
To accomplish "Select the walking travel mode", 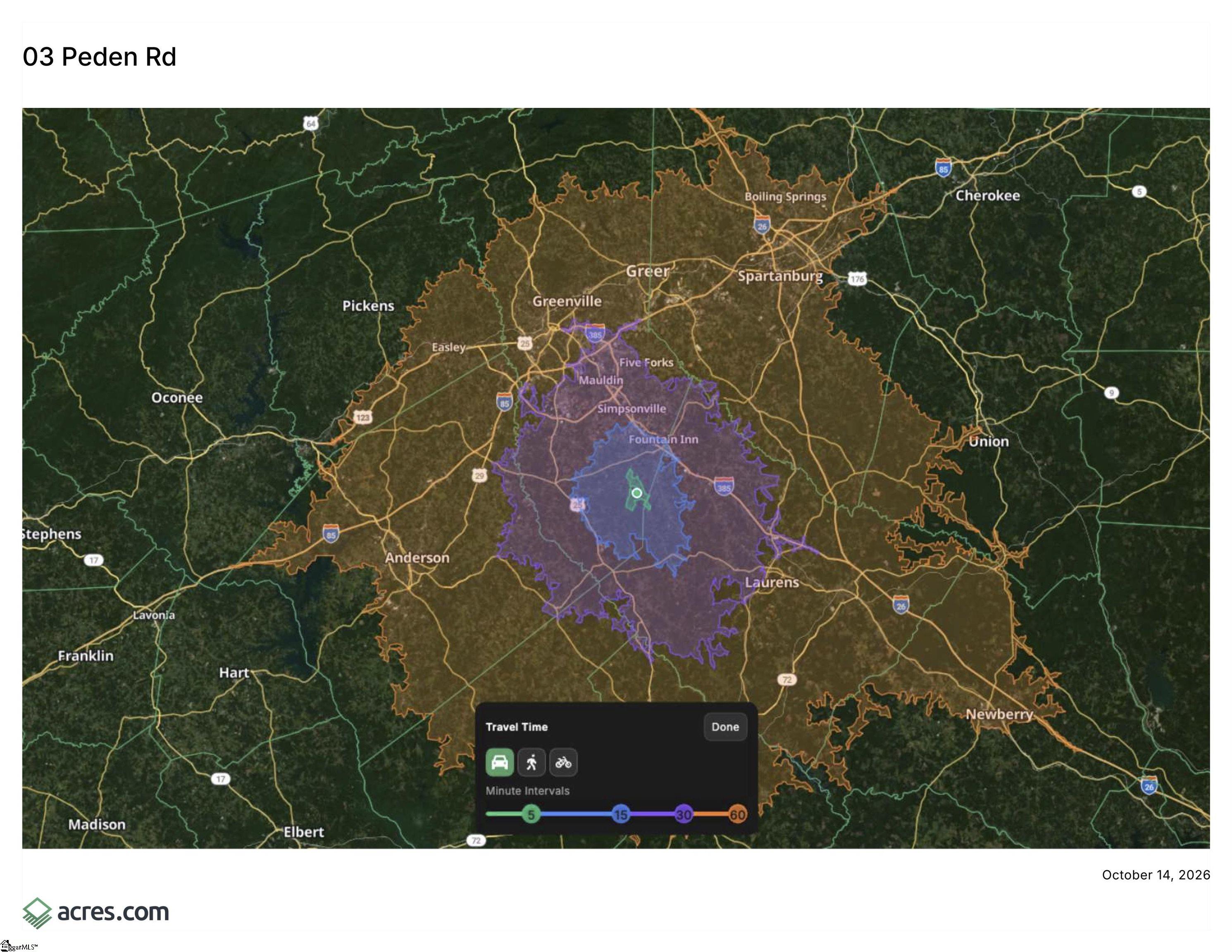I will click(x=531, y=762).
